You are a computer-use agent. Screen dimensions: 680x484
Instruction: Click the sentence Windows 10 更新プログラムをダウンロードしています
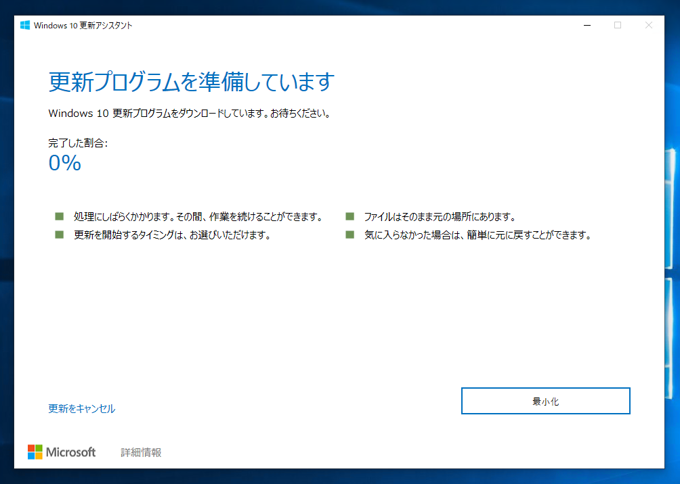pos(157,114)
